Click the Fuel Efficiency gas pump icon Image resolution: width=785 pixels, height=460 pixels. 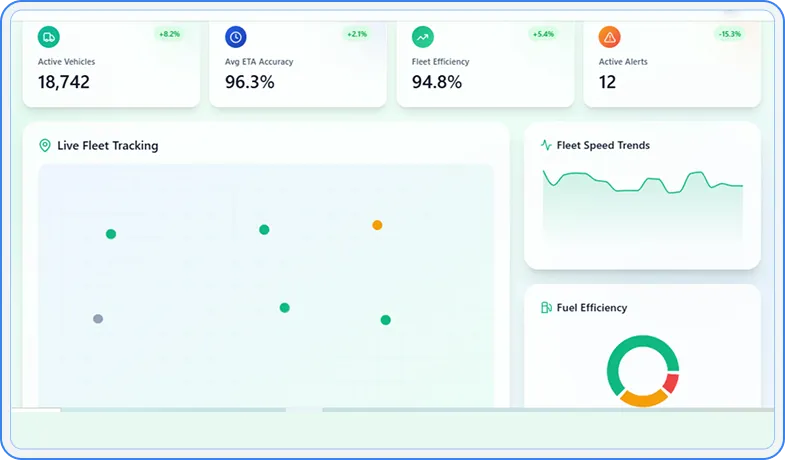[546, 308]
